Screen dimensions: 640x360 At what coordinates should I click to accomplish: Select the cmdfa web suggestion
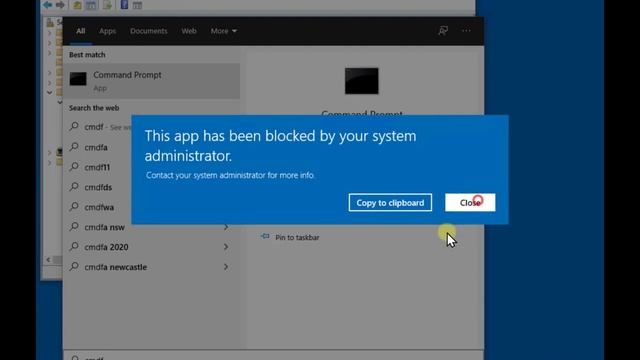(98, 147)
